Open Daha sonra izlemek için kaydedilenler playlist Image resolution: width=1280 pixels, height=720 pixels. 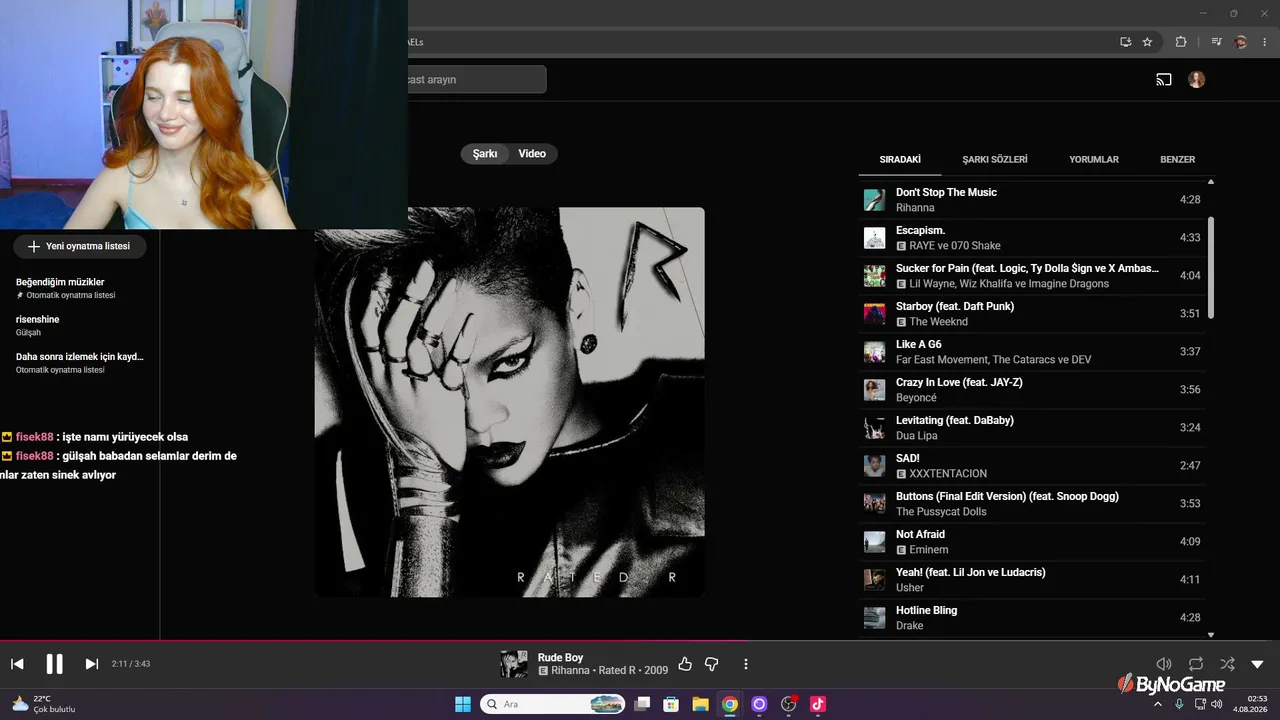click(80, 362)
